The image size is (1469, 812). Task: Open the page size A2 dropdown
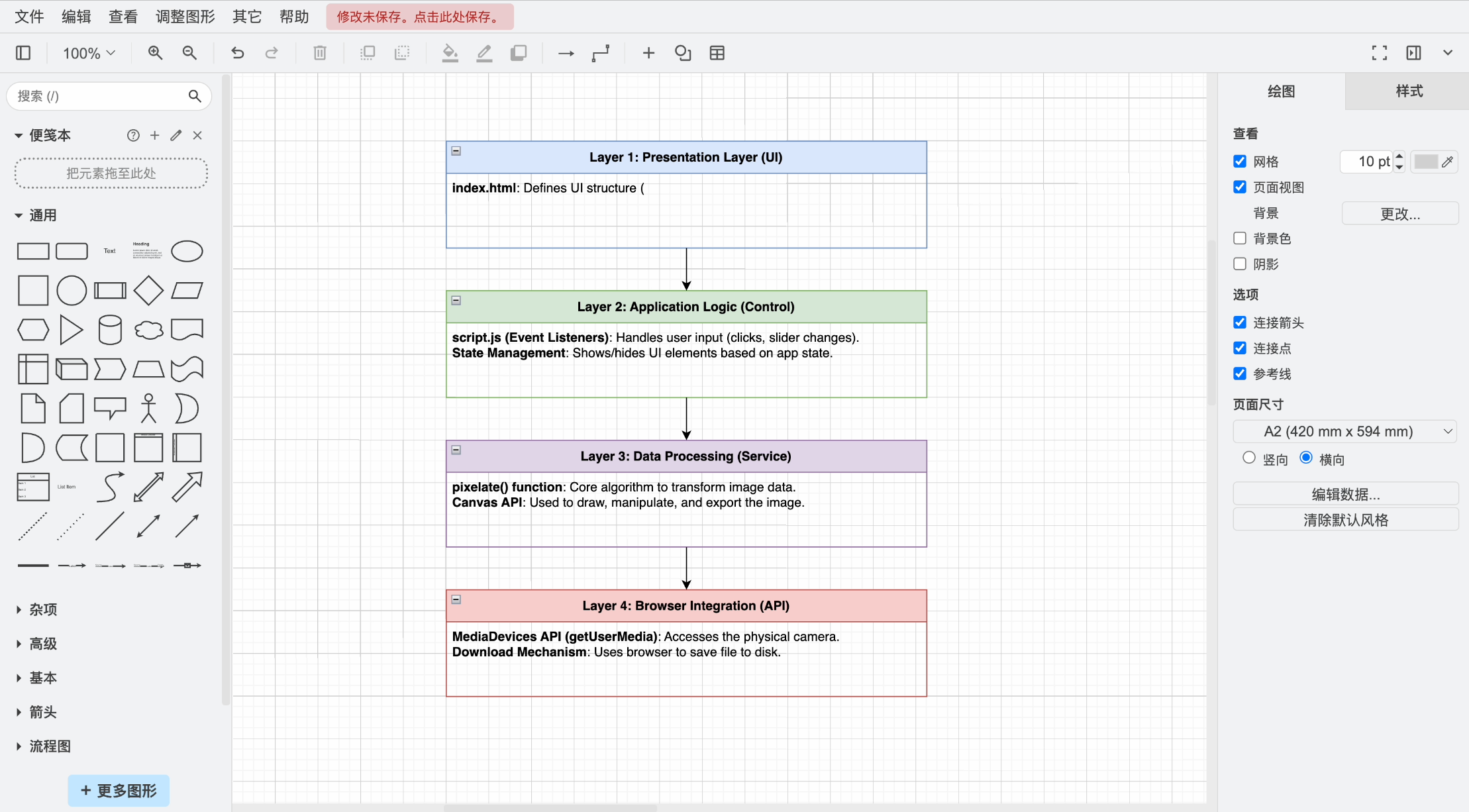click(x=1344, y=431)
